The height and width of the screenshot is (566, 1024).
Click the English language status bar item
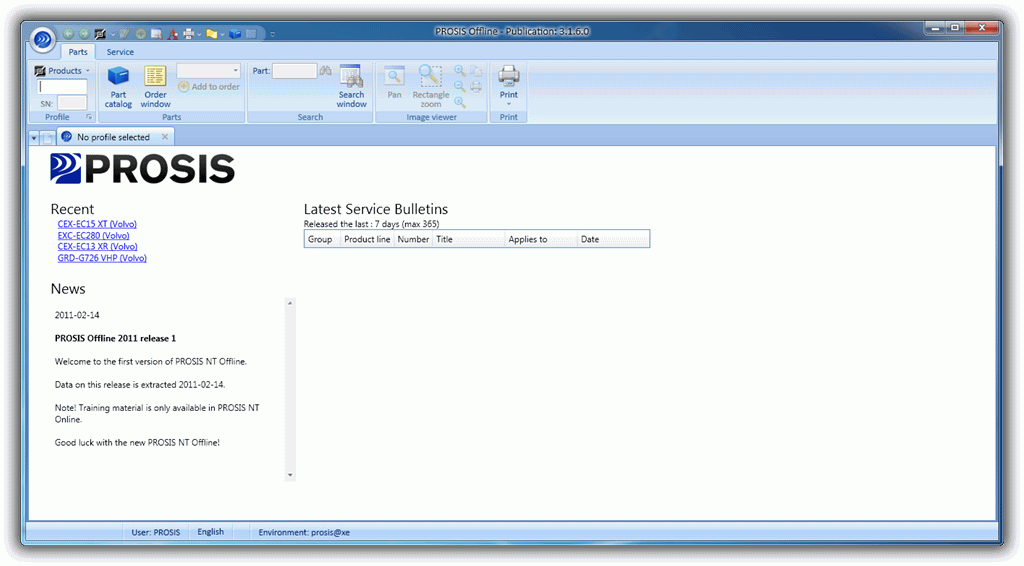[x=210, y=532]
